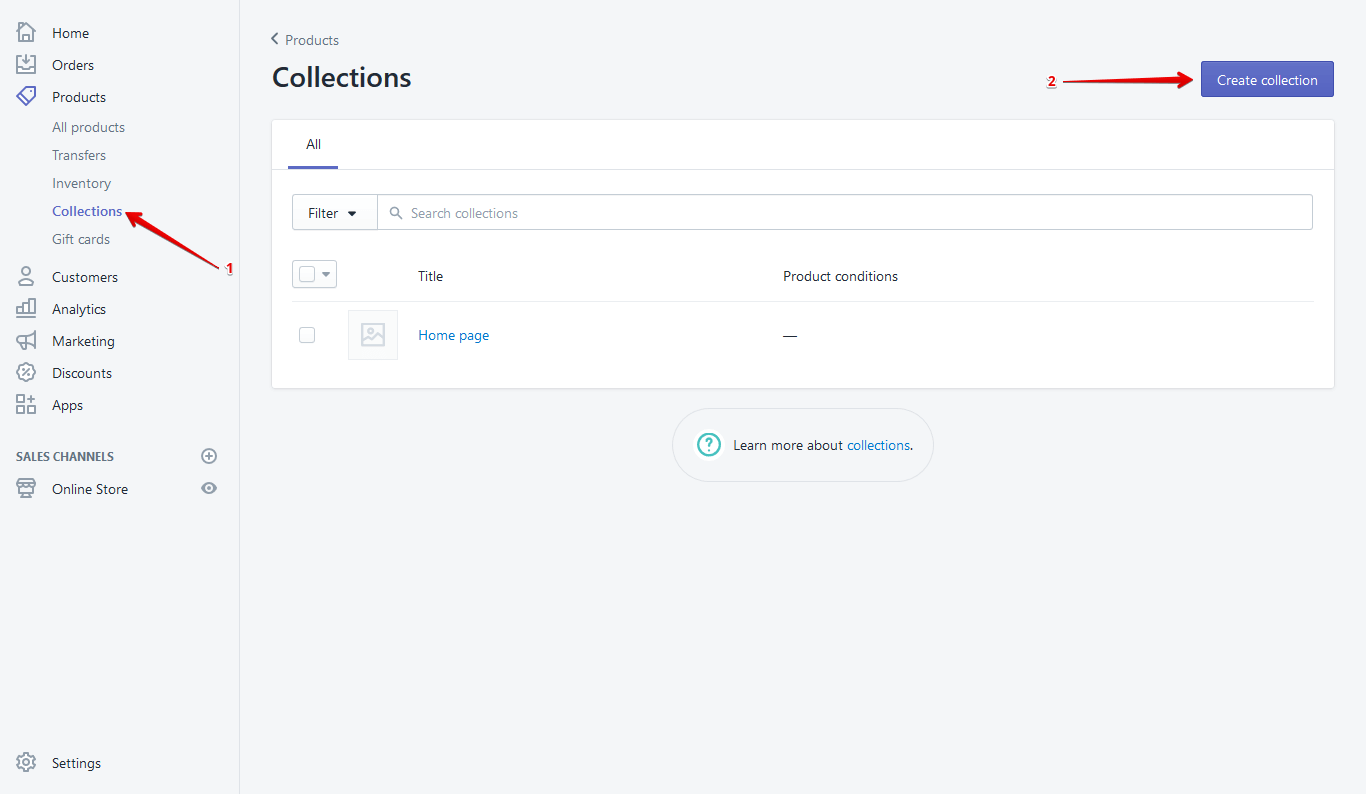Open the Filter dropdown
Screen dimensions: 1366x794
click(x=333, y=213)
